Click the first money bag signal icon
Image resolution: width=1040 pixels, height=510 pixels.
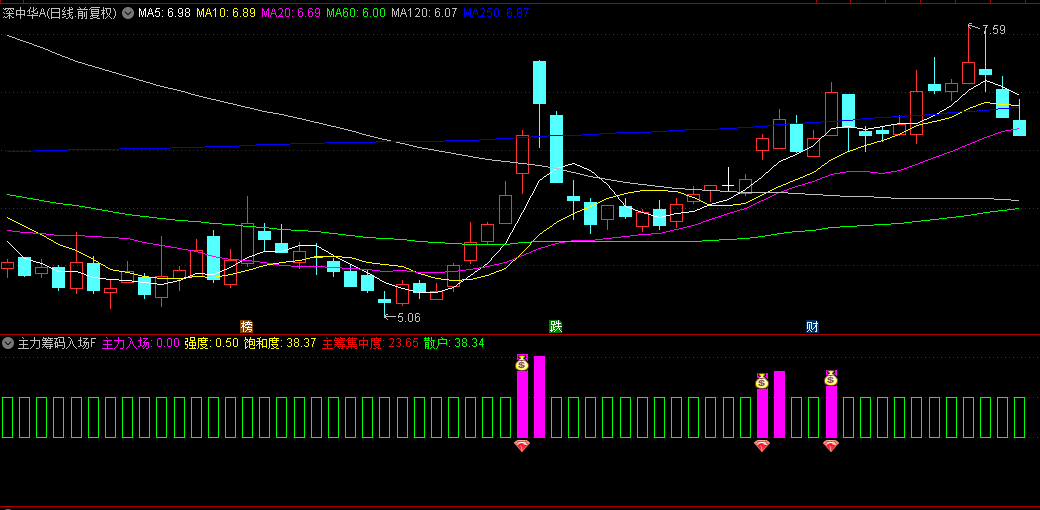coord(522,363)
